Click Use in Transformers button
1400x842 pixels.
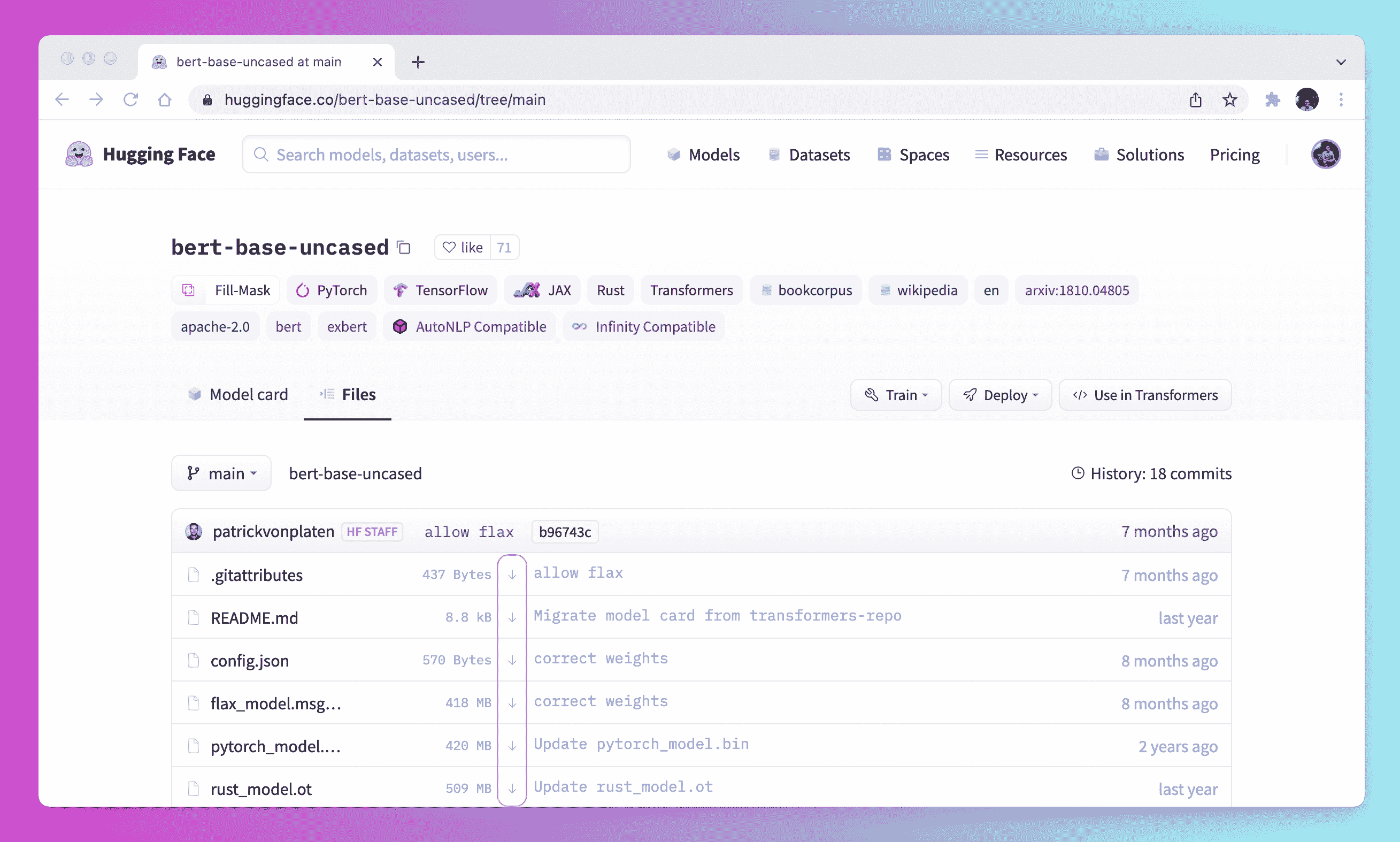(1145, 395)
